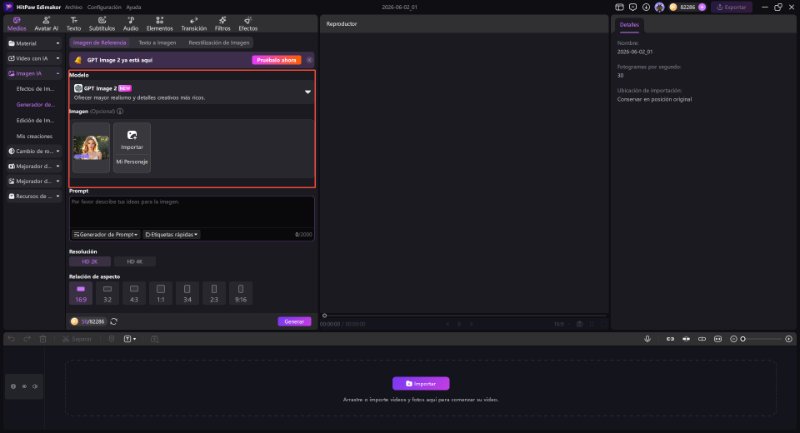
Task: Choose the 3:4 aspect ratio
Action: [x=187, y=293]
